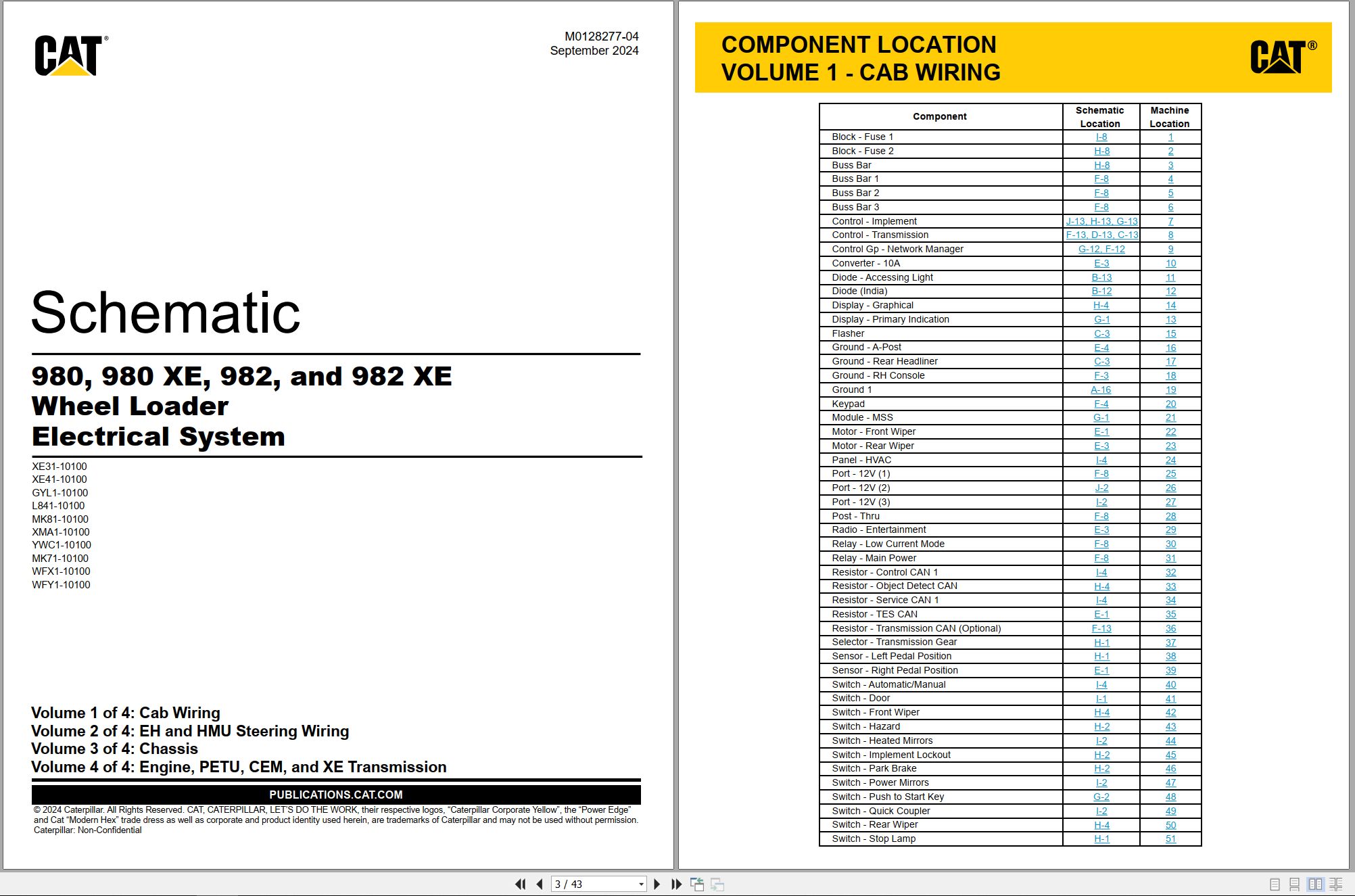Click the 'Ground - RH Console' component name
Viewport: 1355px width, 896px height.
[878, 375]
